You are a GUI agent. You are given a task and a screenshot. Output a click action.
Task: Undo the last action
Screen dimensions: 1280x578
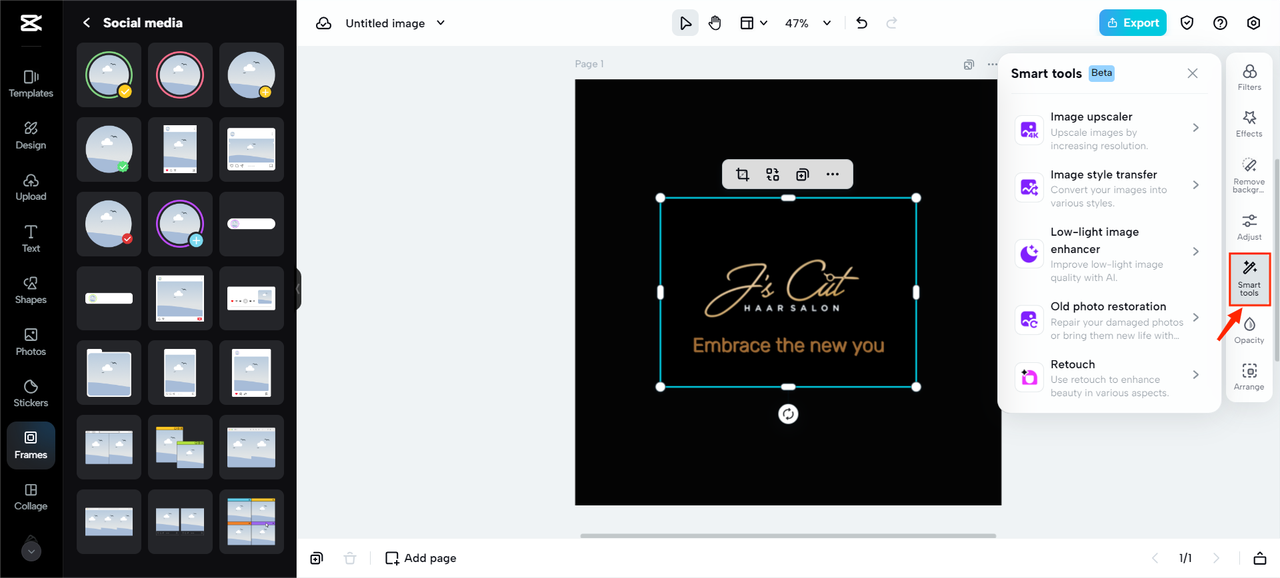coord(862,23)
